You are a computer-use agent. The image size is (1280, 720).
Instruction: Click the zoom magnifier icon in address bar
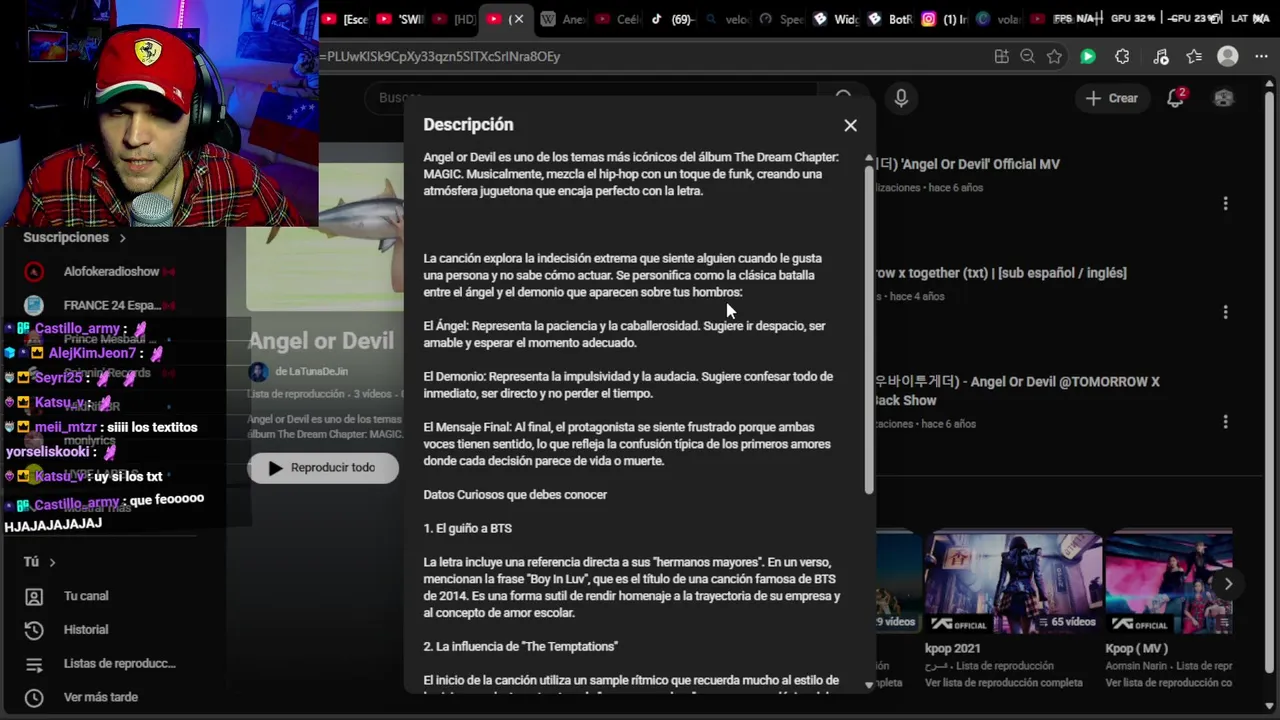[x=1027, y=57]
